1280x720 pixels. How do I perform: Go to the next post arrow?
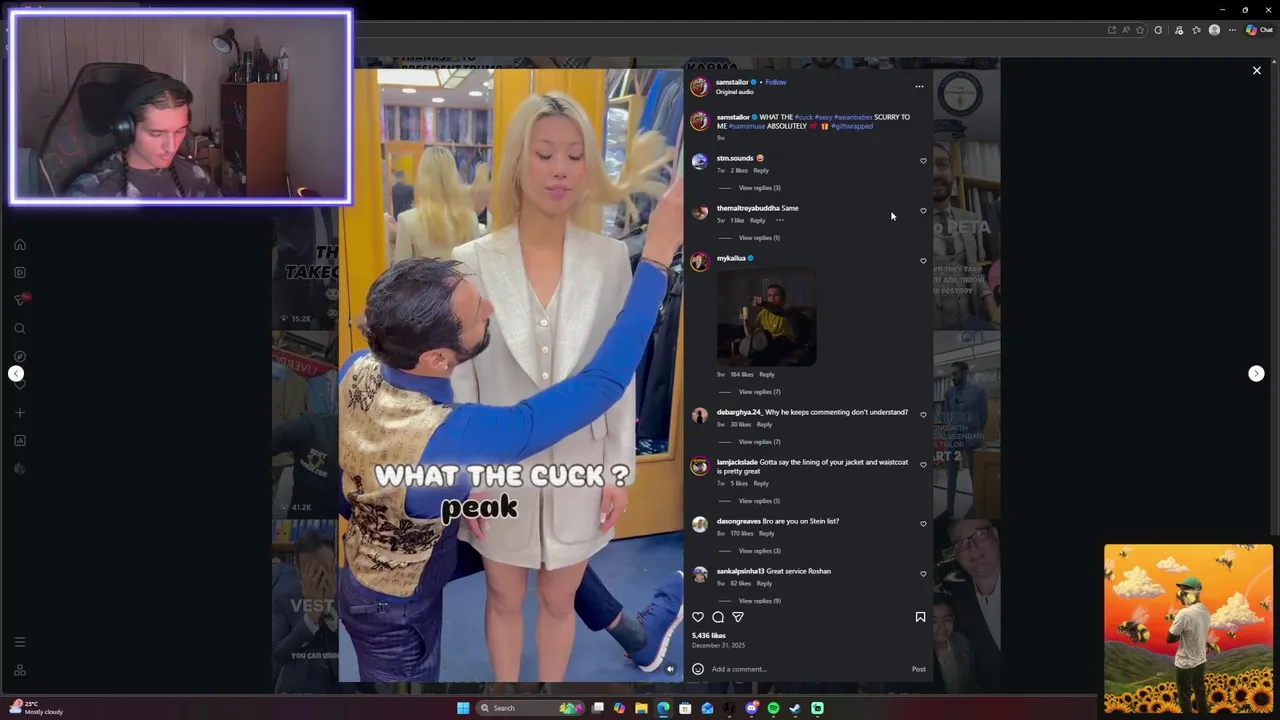tap(1256, 373)
